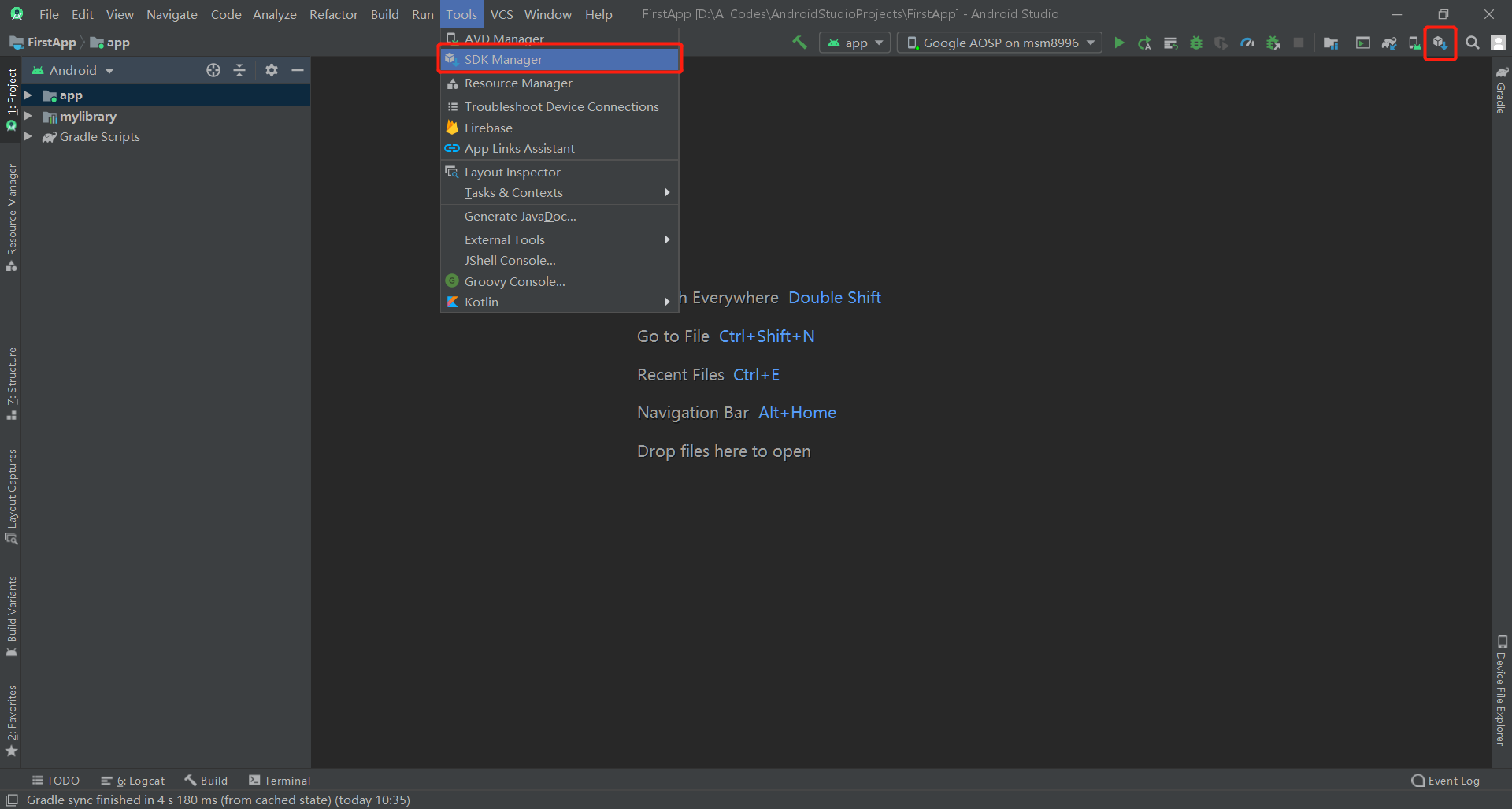Open JShell Console... entry

click(x=559, y=260)
